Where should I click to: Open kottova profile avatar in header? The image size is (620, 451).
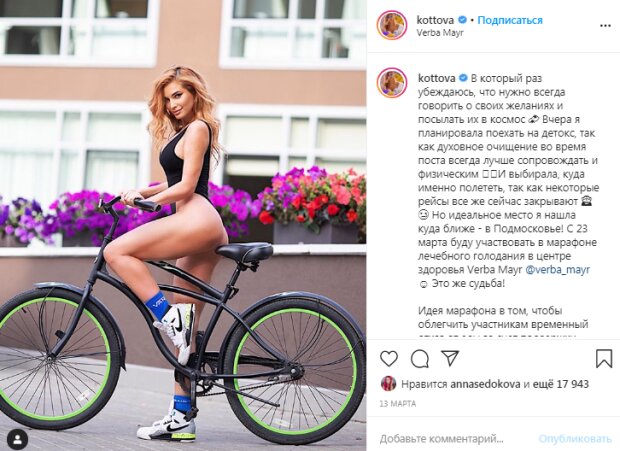pyautogui.click(x=392, y=25)
